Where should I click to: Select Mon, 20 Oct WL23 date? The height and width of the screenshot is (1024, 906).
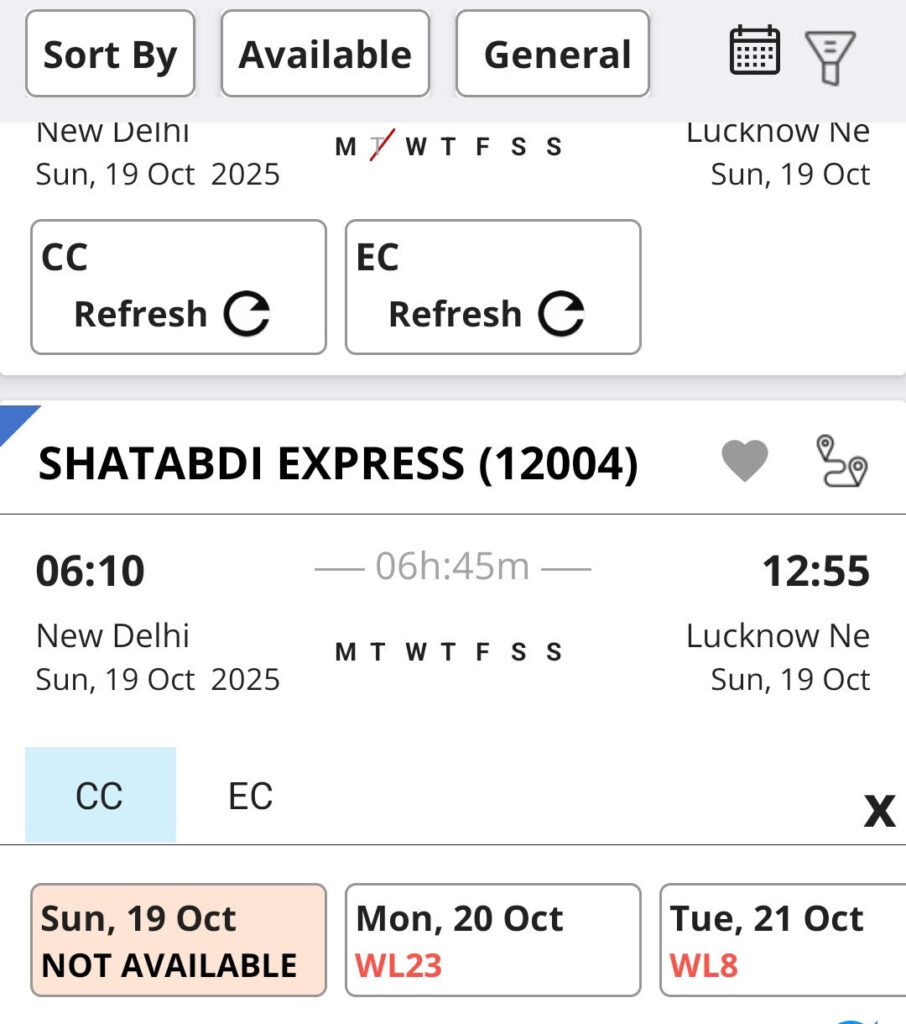click(x=492, y=940)
